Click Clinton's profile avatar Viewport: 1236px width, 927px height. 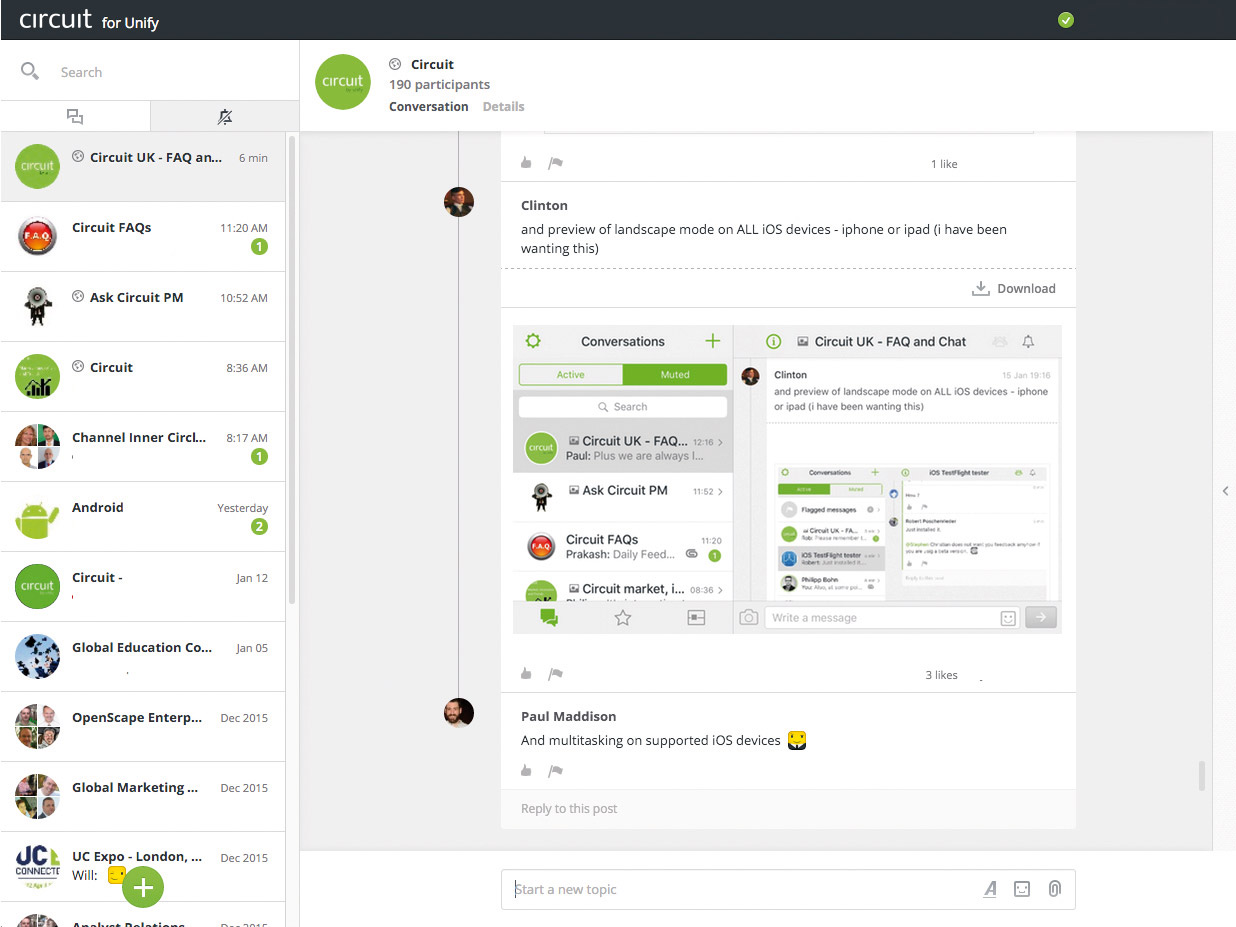458,202
